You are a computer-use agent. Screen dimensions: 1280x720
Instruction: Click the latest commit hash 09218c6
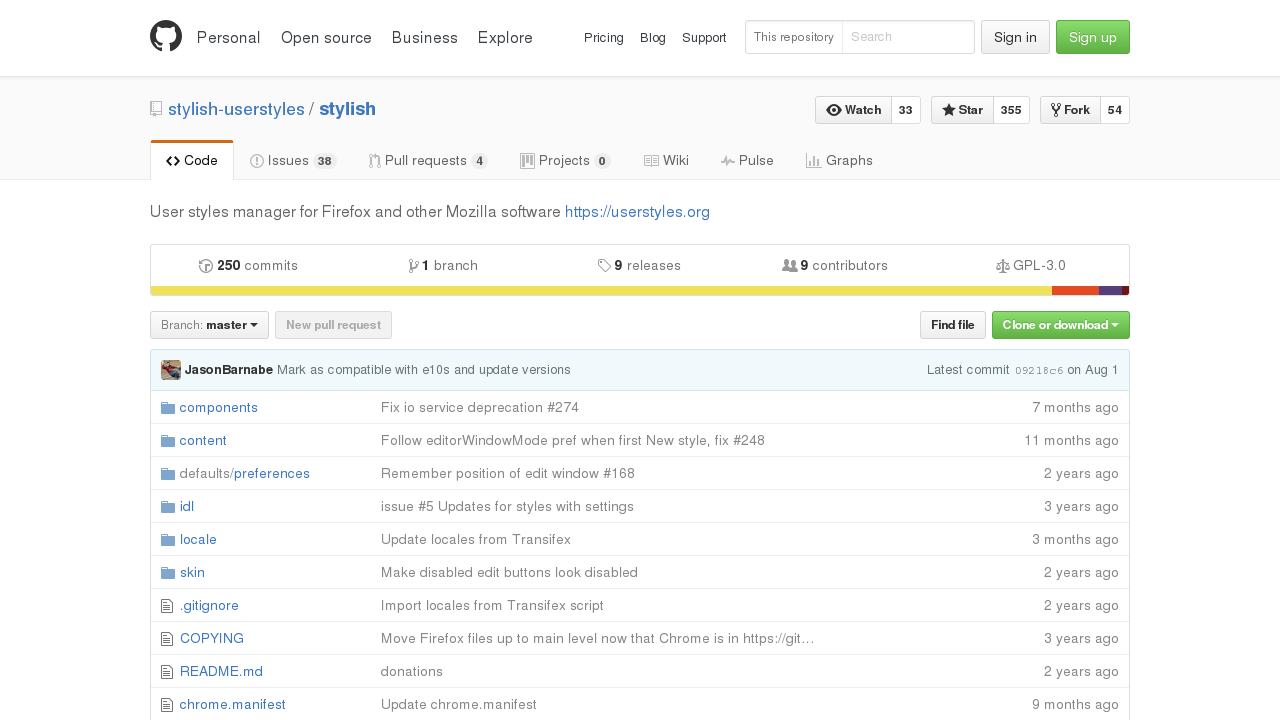click(x=1039, y=370)
